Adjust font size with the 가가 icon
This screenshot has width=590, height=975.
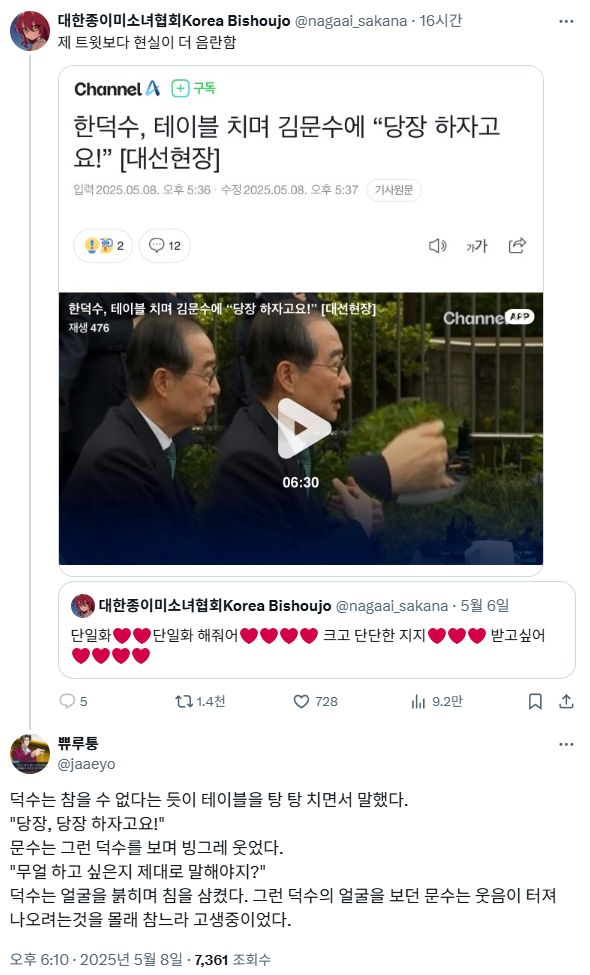coord(477,246)
